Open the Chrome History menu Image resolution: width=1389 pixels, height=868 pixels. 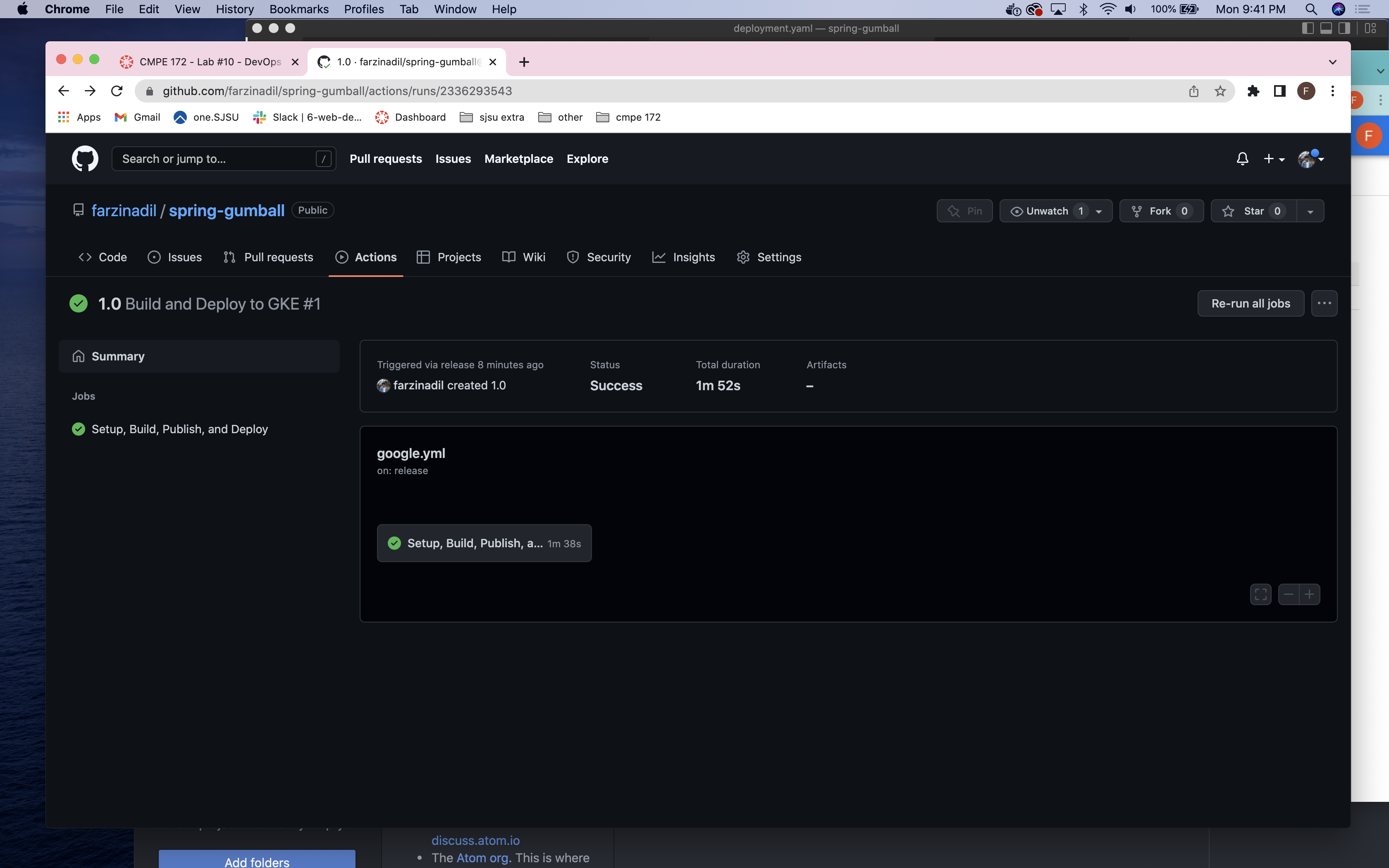point(234,9)
